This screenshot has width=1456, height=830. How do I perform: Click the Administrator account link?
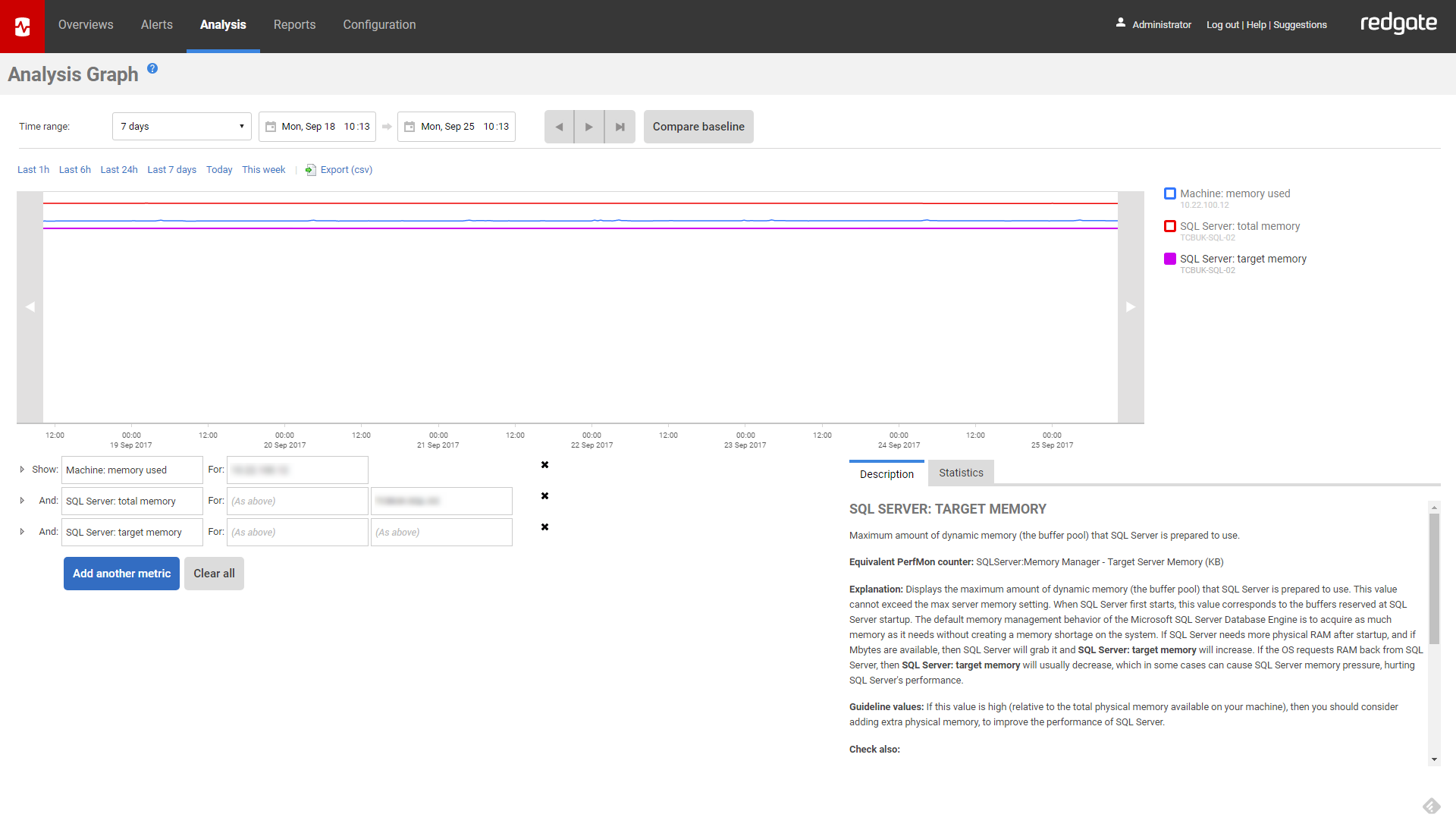click(x=1162, y=25)
